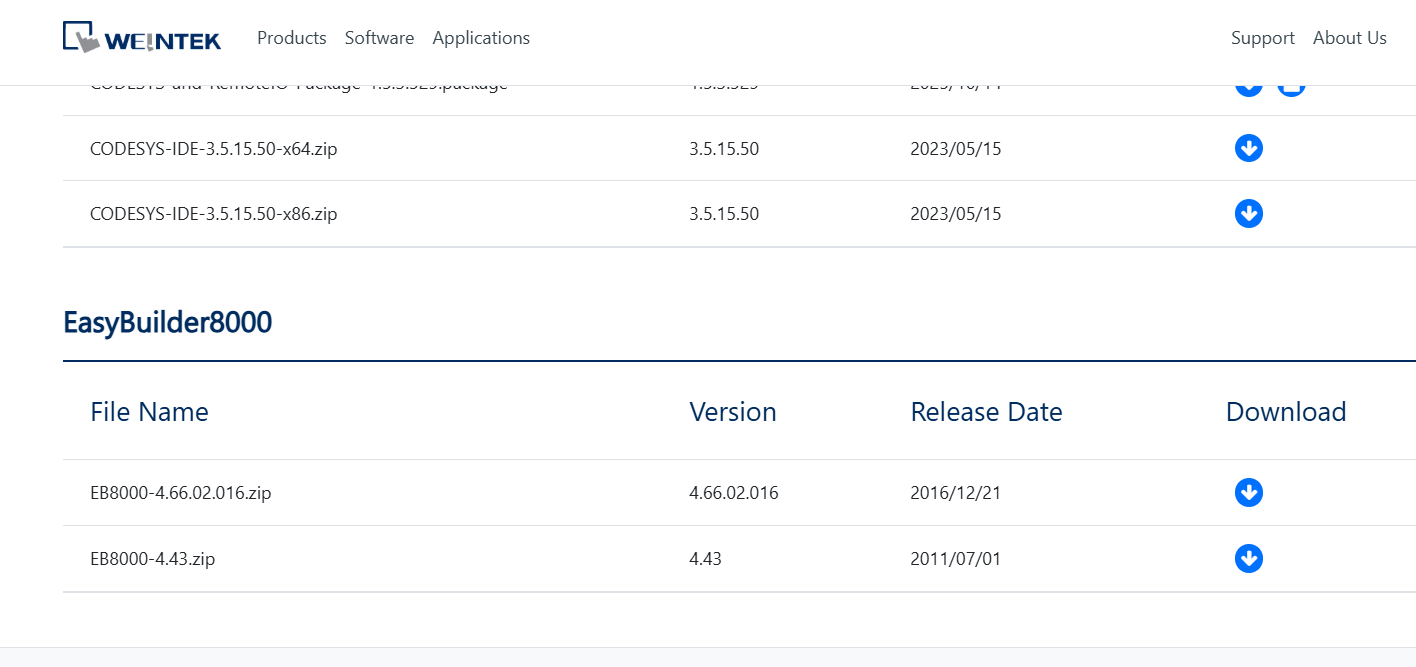Screen dimensions: 1416x667
Task: Select the EB8000-4.43.zip file name
Action: coord(152,559)
